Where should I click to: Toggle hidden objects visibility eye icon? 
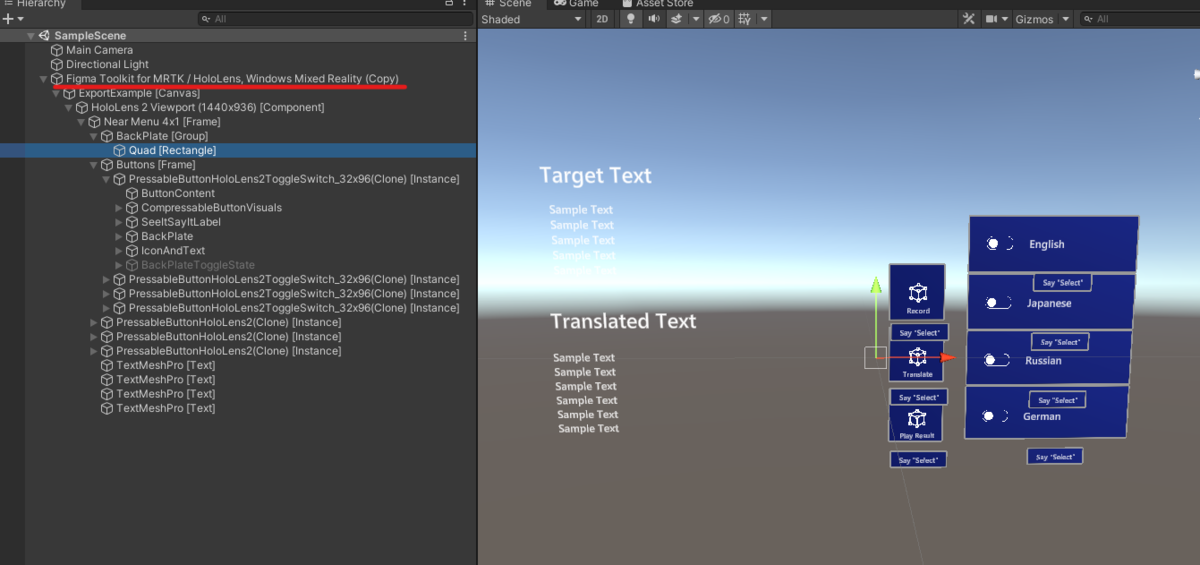(x=717, y=19)
